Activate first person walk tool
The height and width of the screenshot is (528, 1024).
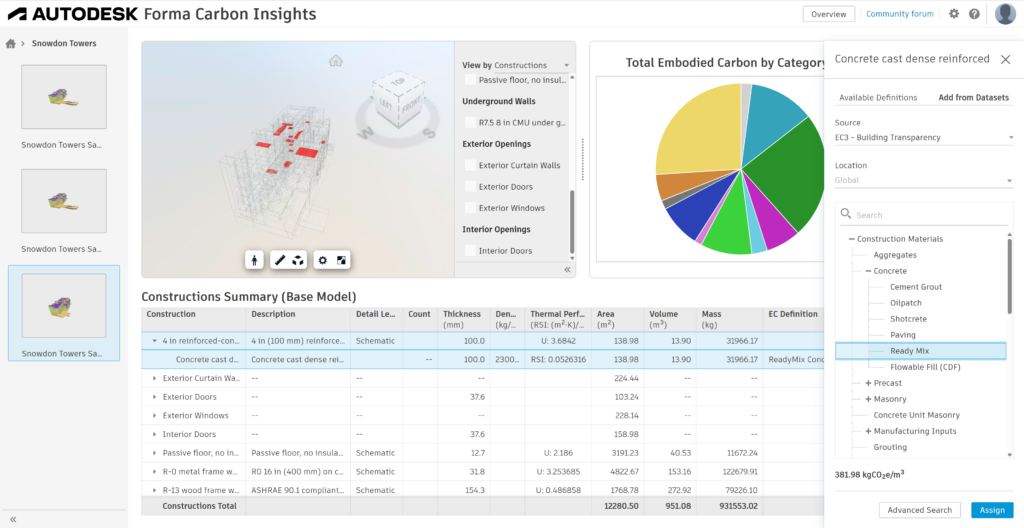click(x=254, y=260)
